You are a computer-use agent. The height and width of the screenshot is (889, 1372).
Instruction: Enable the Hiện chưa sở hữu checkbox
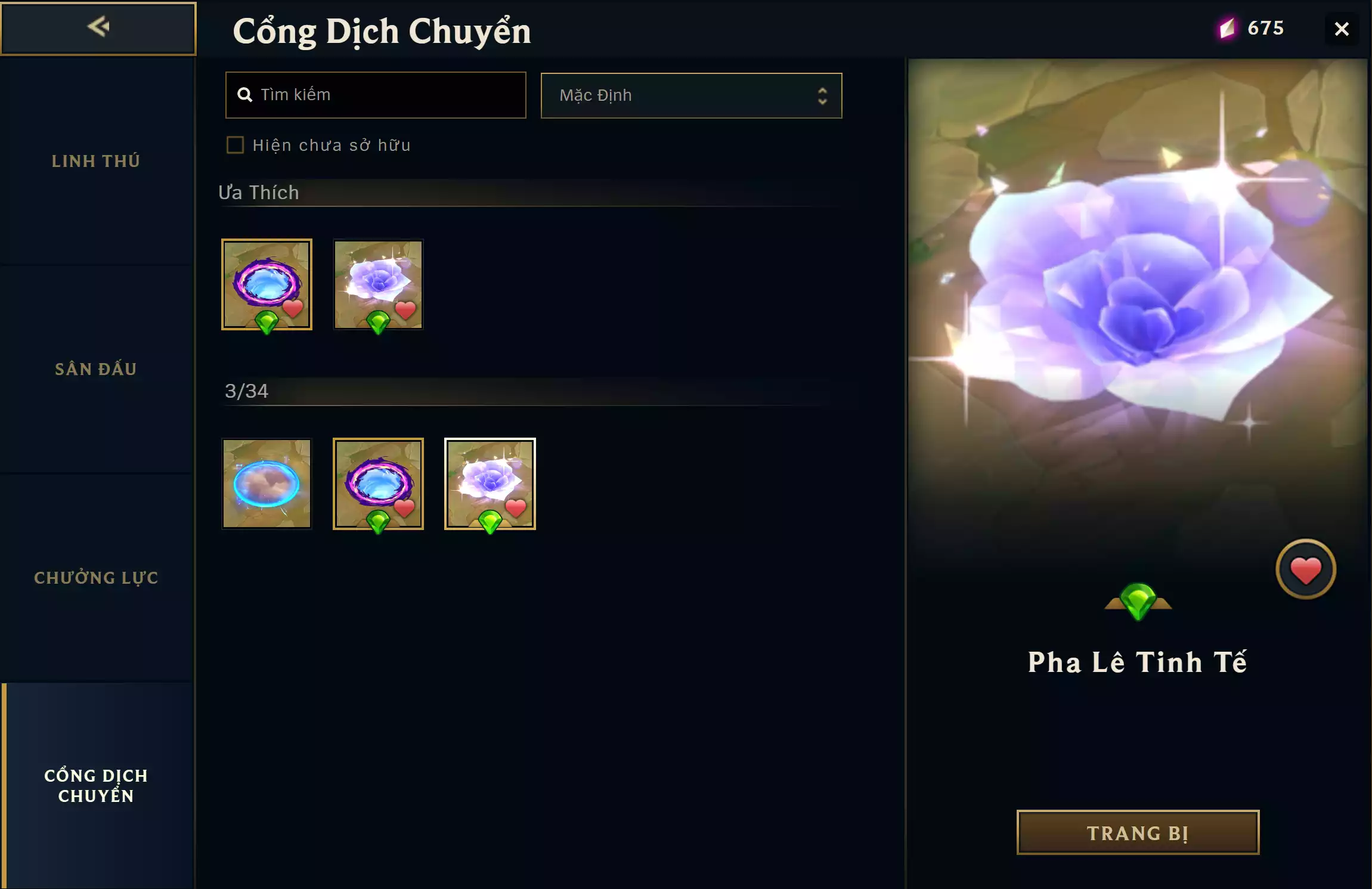coord(235,145)
